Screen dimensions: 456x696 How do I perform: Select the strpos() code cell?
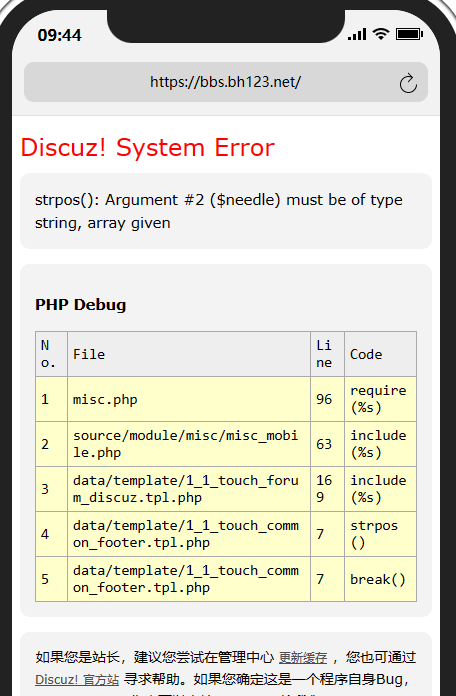point(381,534)
